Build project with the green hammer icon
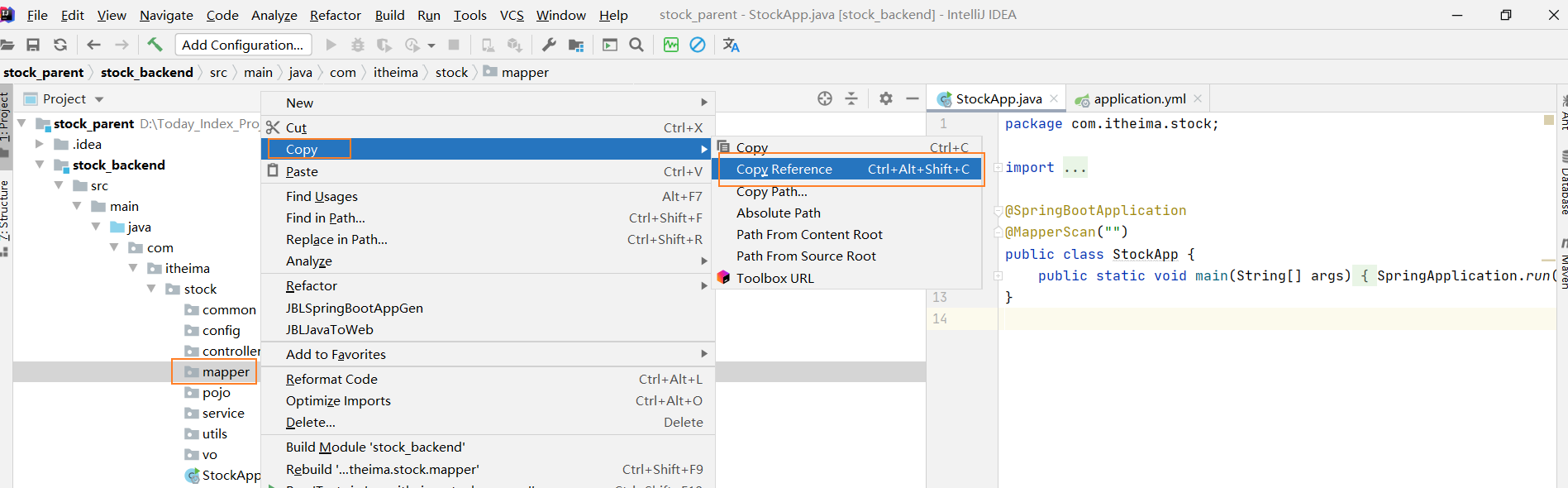 [155, 45]
